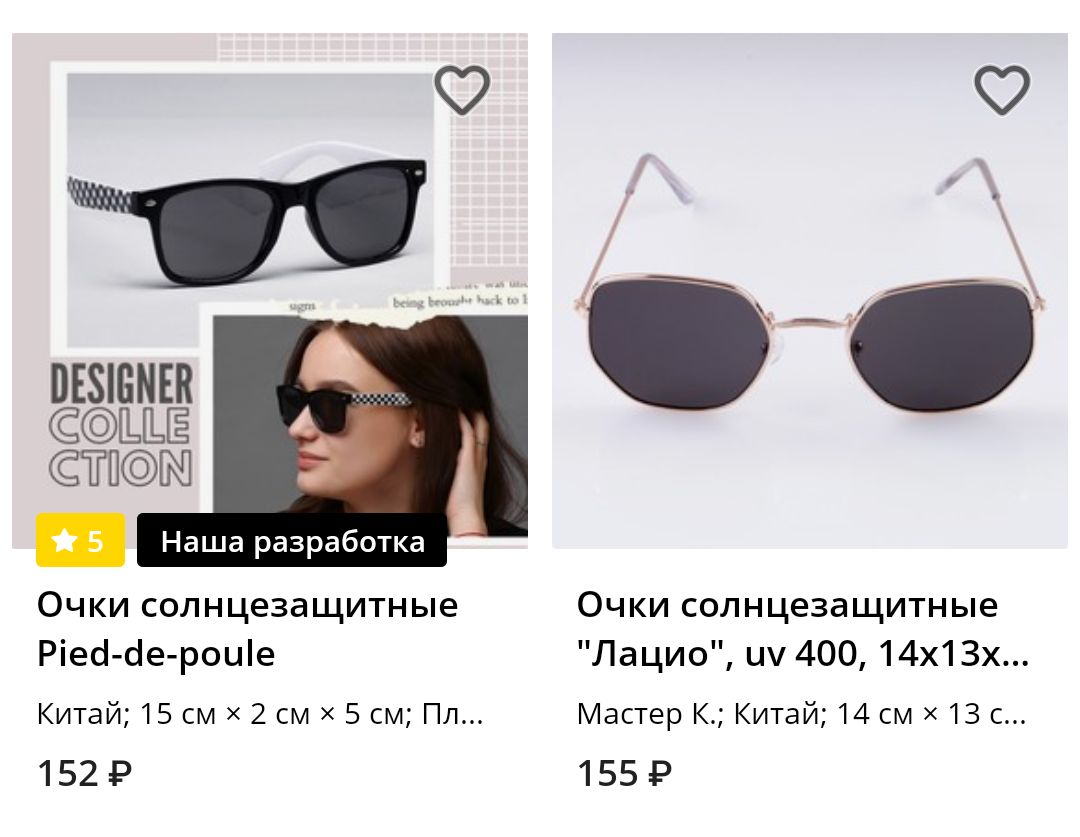Click the Мастер К.; Китай description line
This screenshot has height=837, width=1080.
click(x=802, y=714)
